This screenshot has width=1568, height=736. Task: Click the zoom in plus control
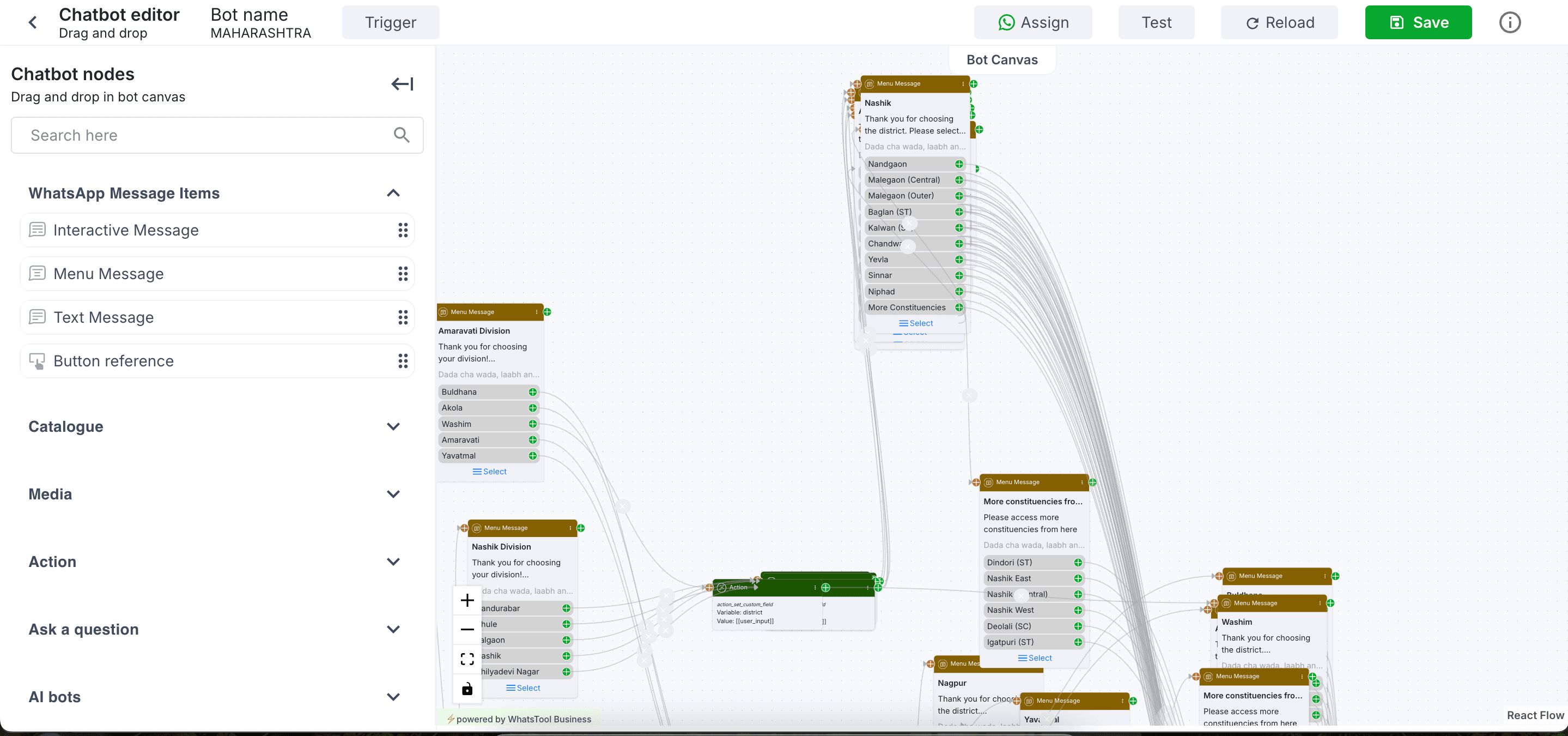(x=467, y=600)
